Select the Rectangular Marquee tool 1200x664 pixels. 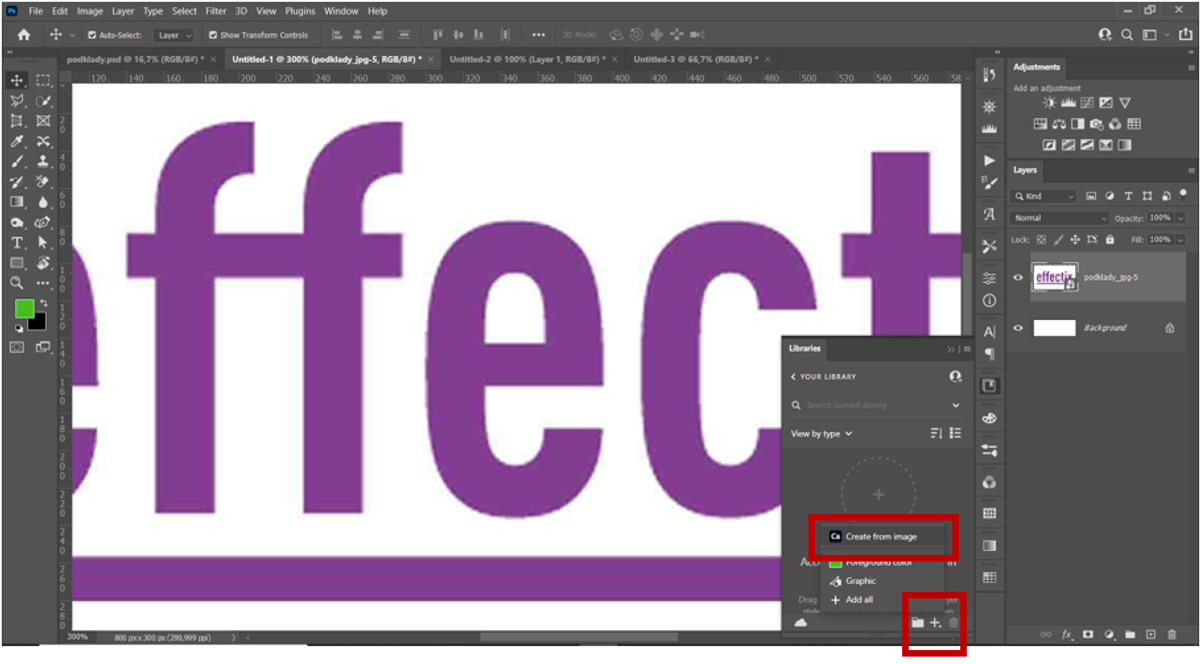click(x=43, y=80)
